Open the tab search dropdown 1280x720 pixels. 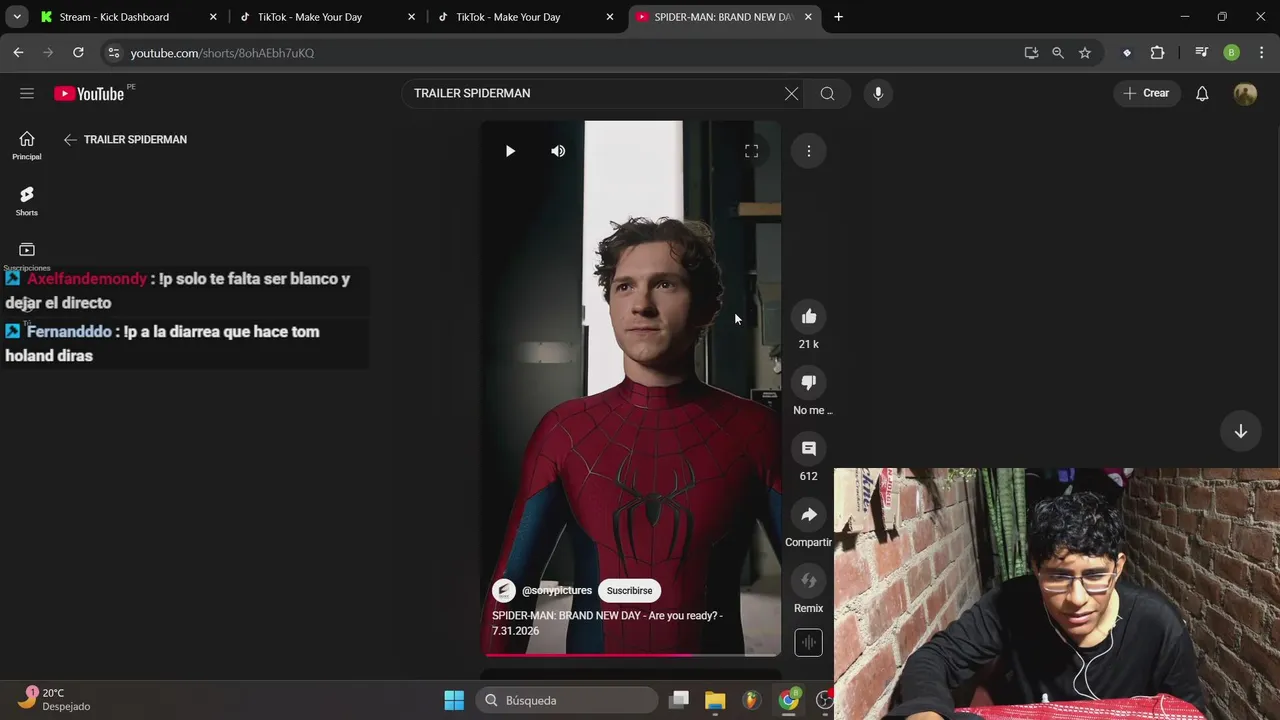coord(17,17)
